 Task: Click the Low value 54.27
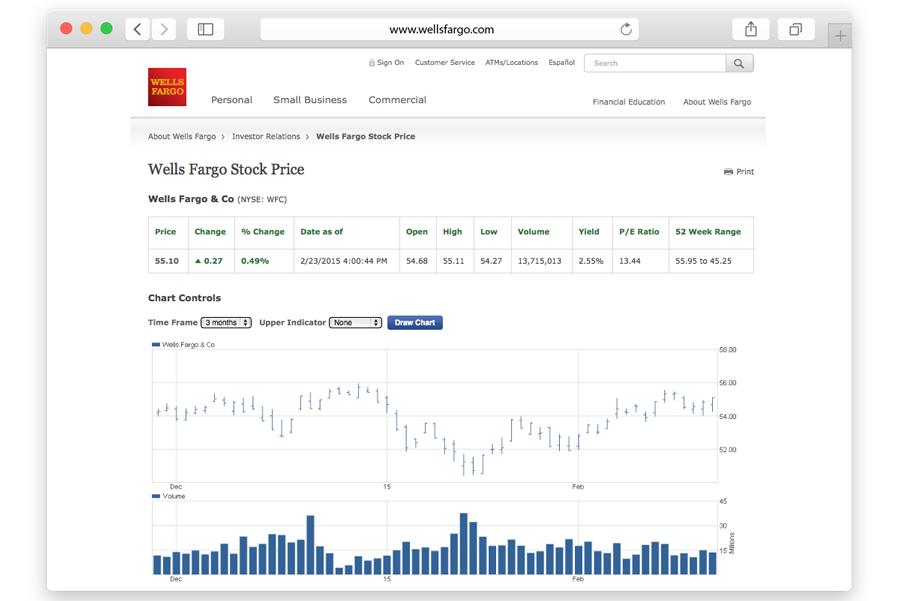491,261
